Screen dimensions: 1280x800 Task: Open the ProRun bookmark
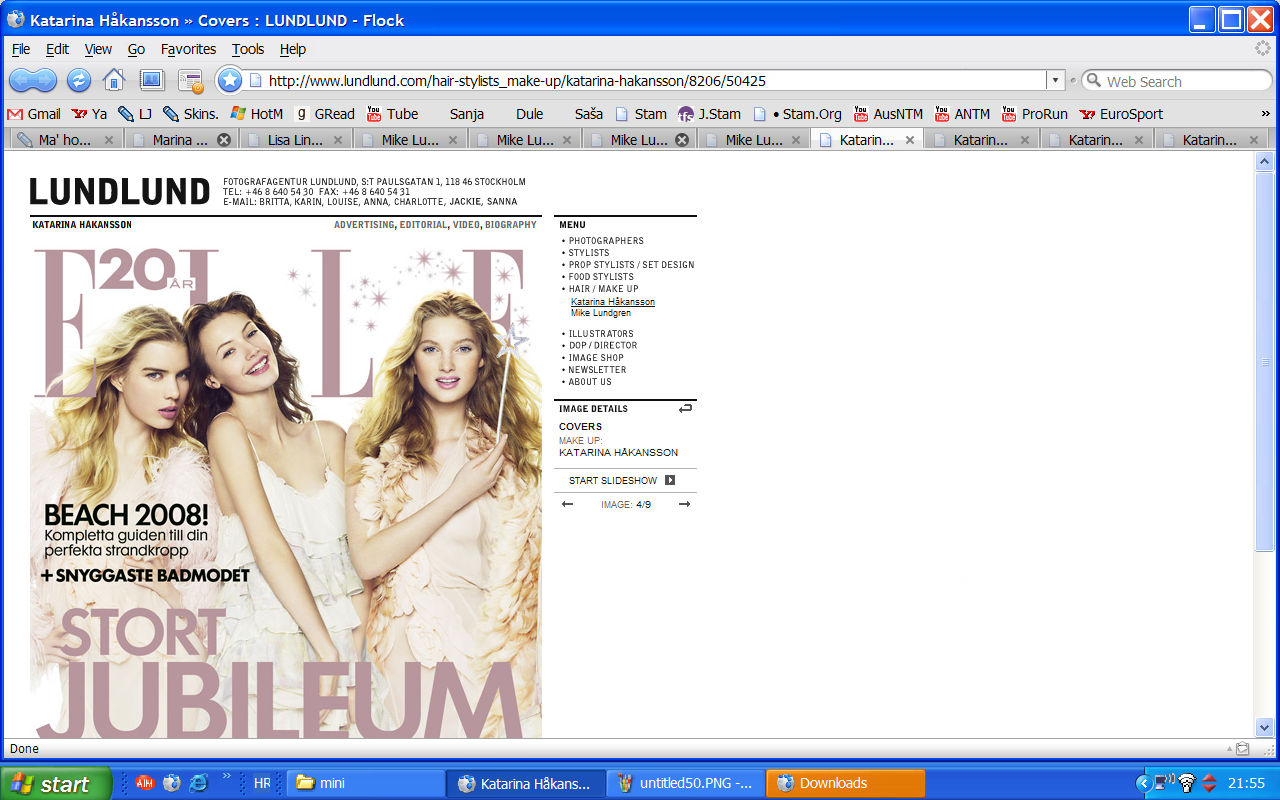(x=1034, y=114)
